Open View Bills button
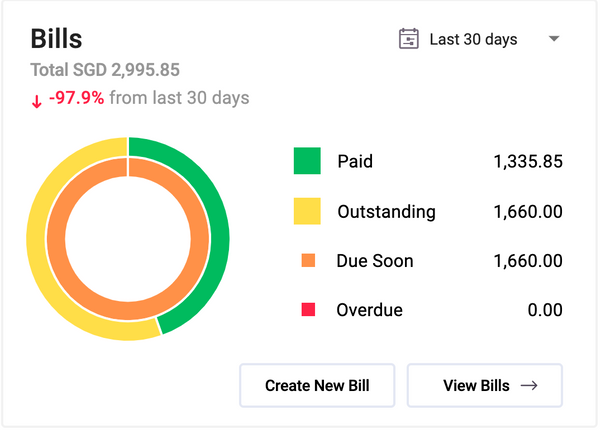600x430 pixels. pos(484,386)
